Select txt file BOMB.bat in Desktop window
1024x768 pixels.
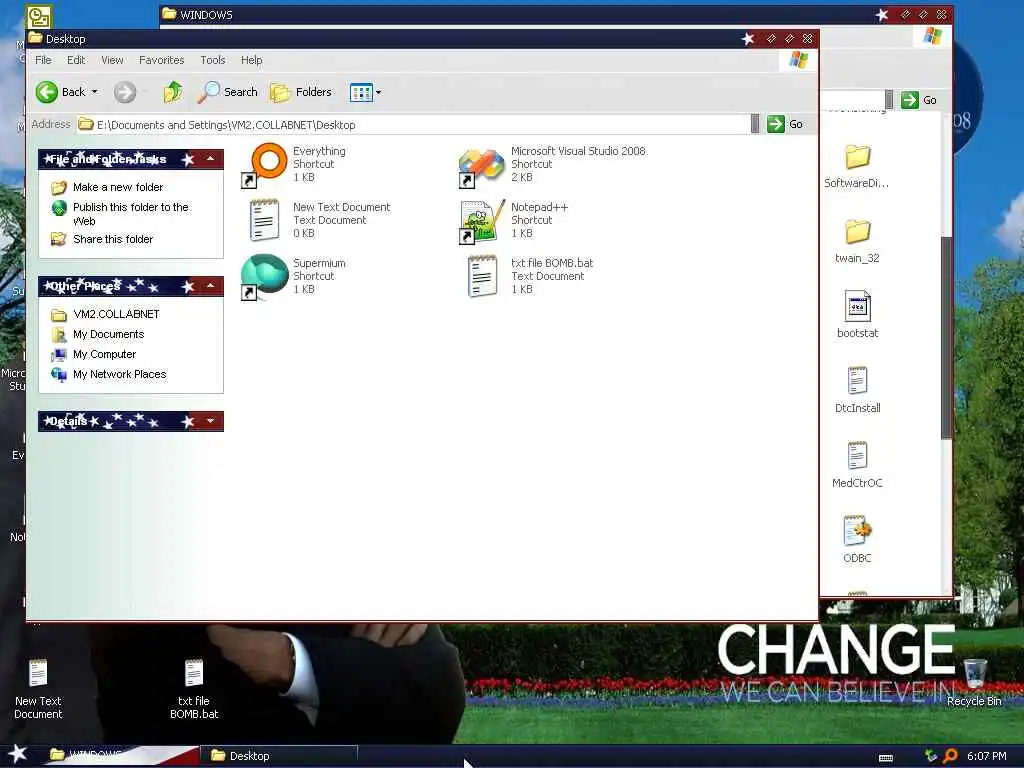(x=482, y=276)
